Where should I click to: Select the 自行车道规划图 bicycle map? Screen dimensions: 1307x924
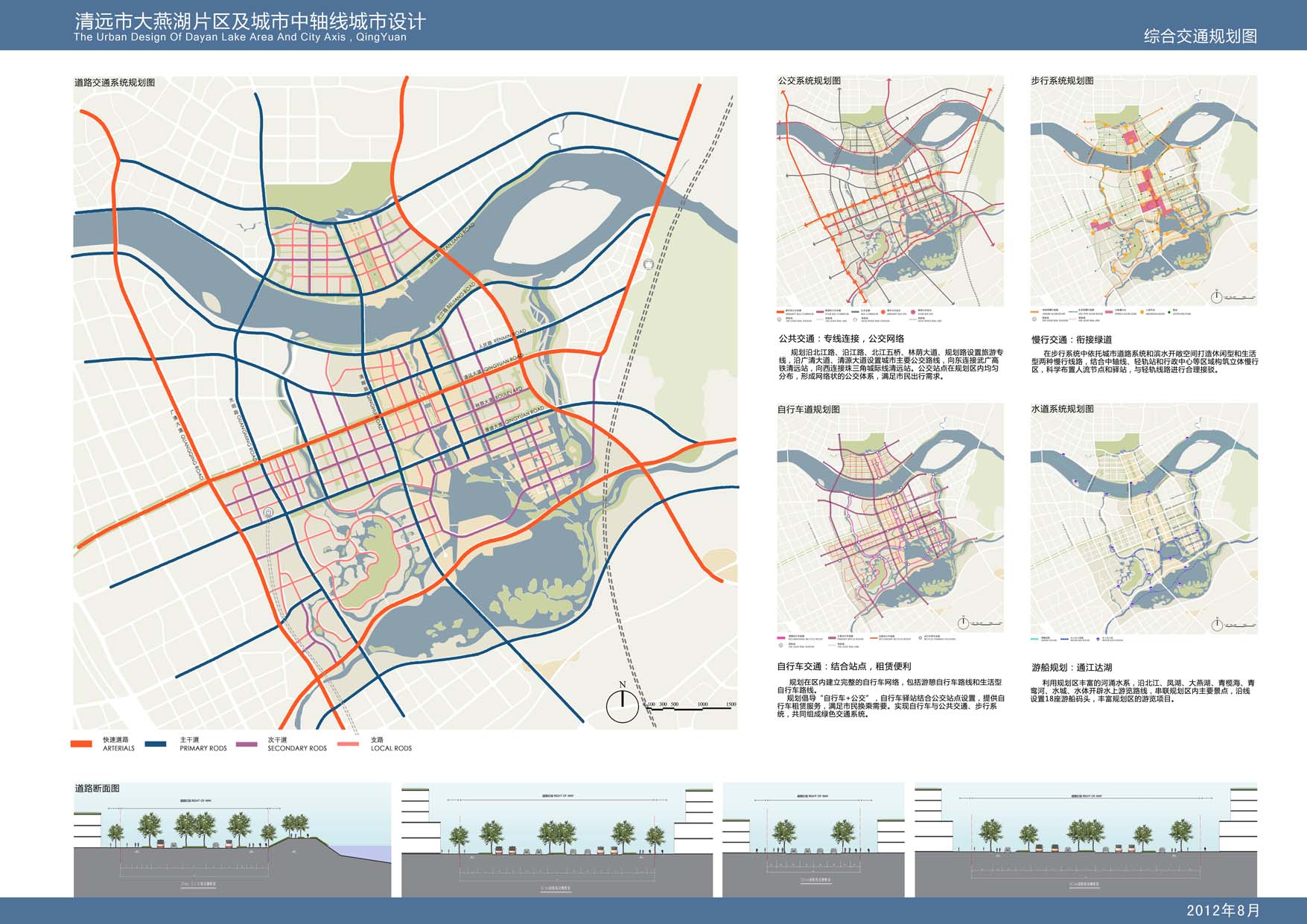[890, 518]
